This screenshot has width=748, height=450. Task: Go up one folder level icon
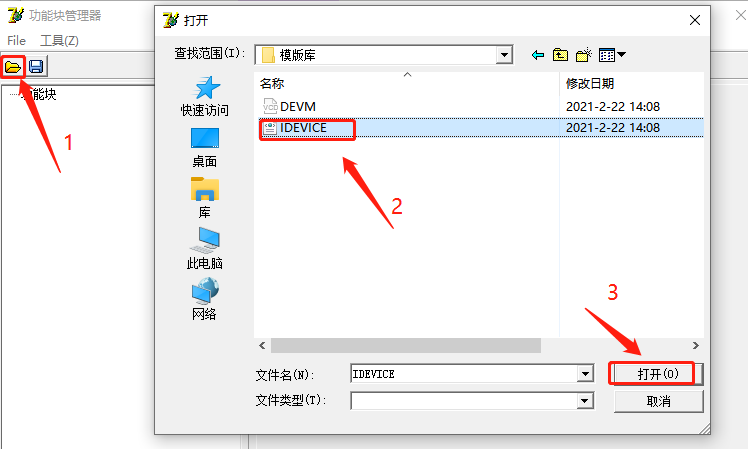pyautogui.click(x=560, y=55)
